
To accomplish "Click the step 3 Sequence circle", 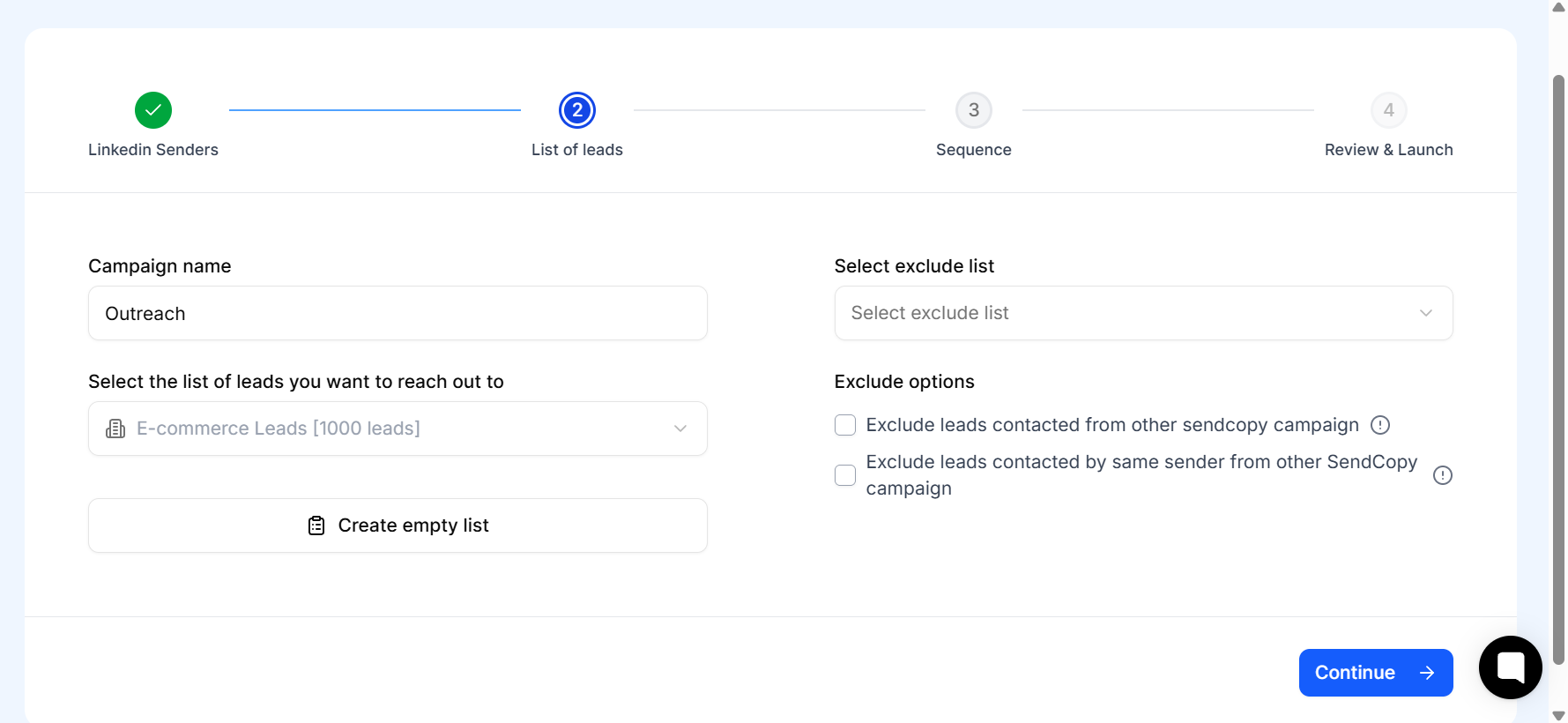I will tap(974, 110).
